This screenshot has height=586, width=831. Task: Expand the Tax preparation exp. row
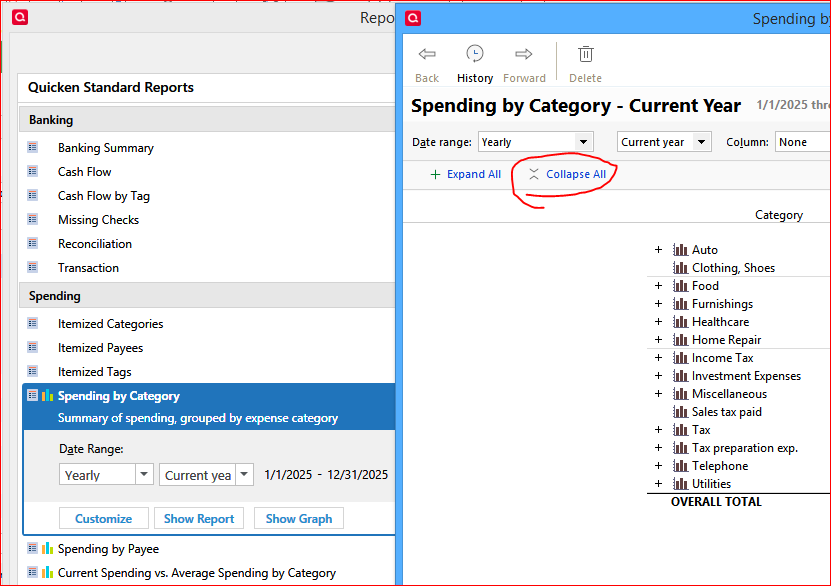658,448
